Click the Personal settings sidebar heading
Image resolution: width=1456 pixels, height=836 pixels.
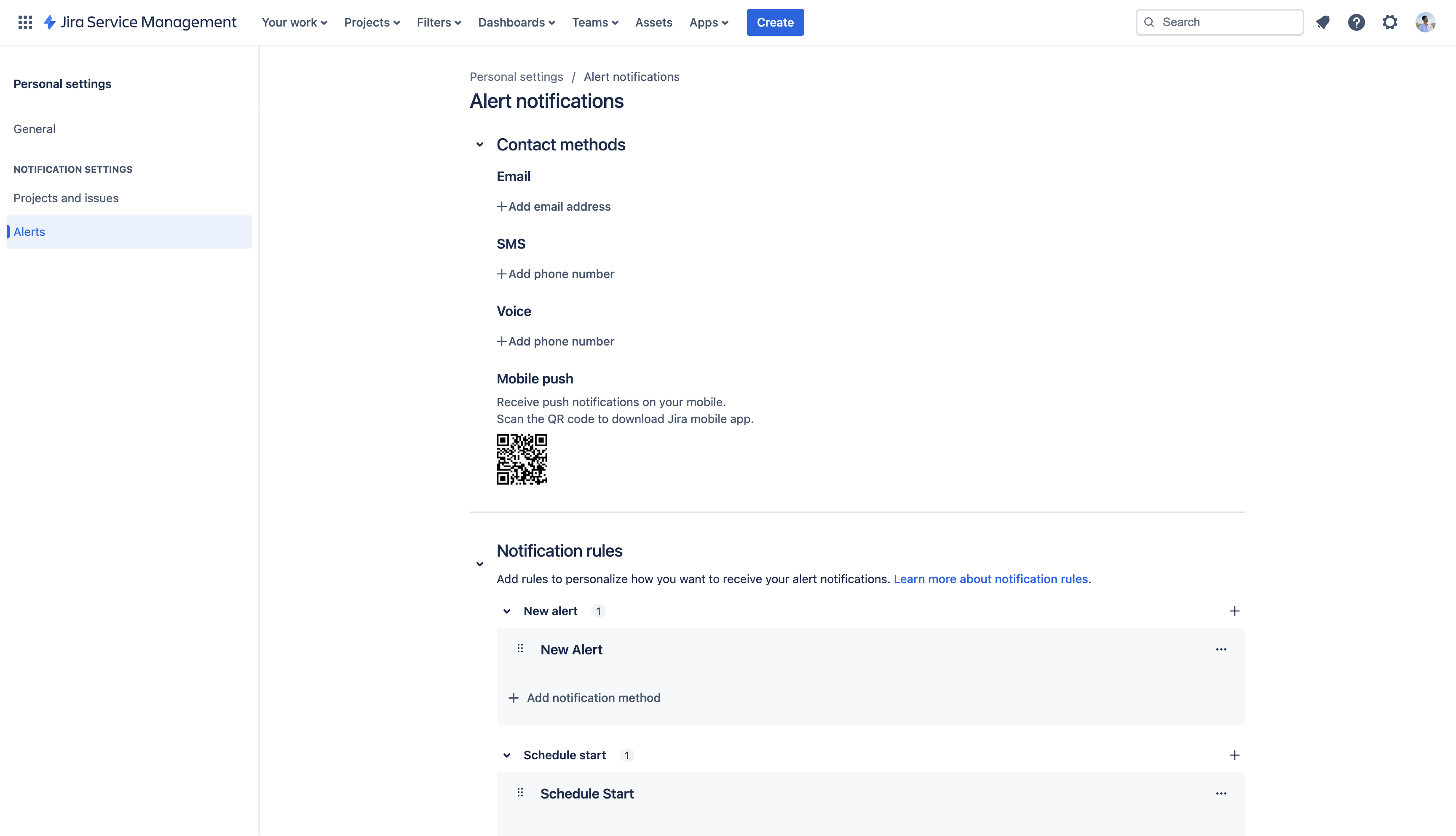[62, 84]
